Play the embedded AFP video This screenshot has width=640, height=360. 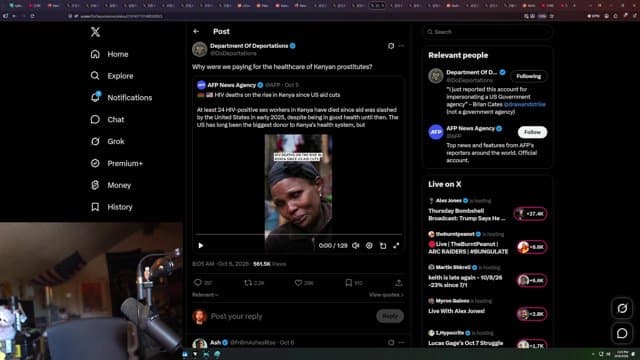click(x=201, y=246)
